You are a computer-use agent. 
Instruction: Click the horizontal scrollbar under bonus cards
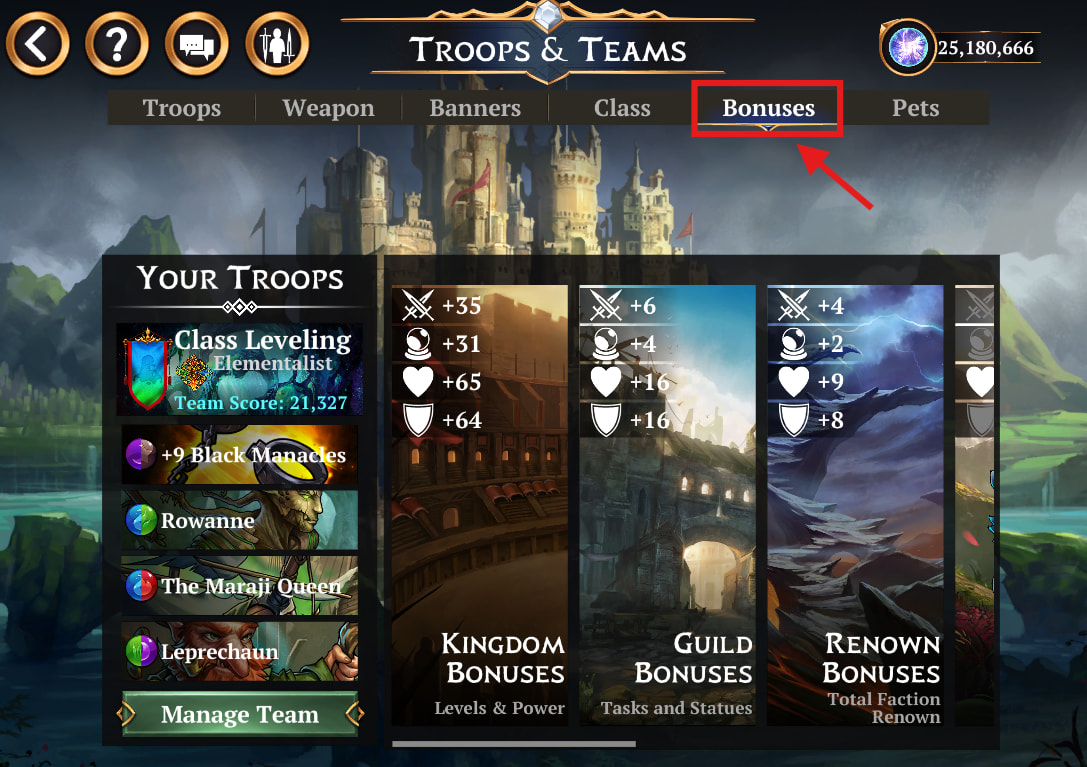514,744
